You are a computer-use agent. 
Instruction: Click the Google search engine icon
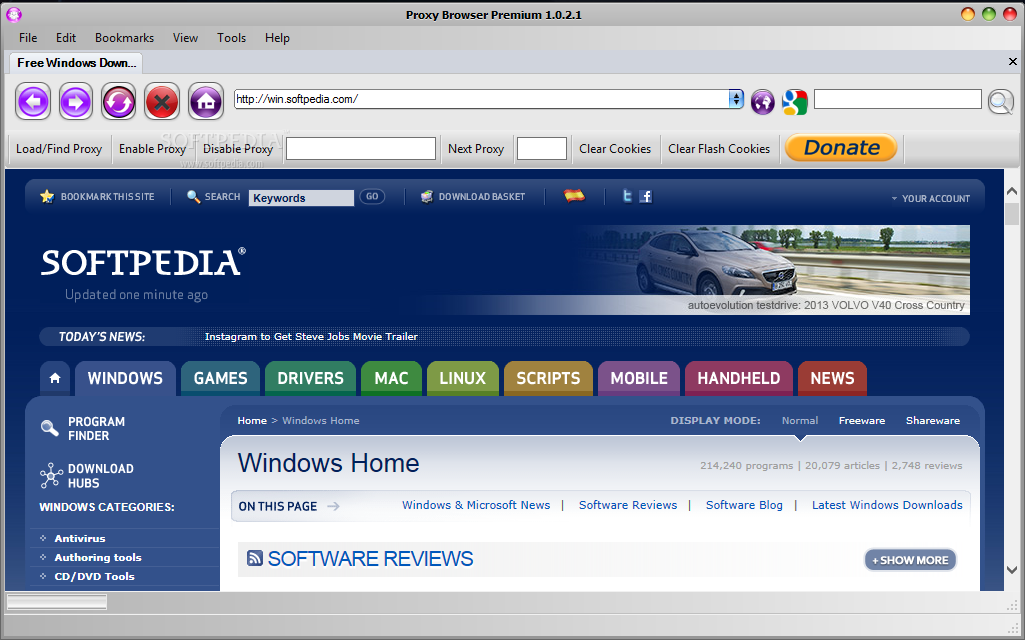[x=795, y=101]
